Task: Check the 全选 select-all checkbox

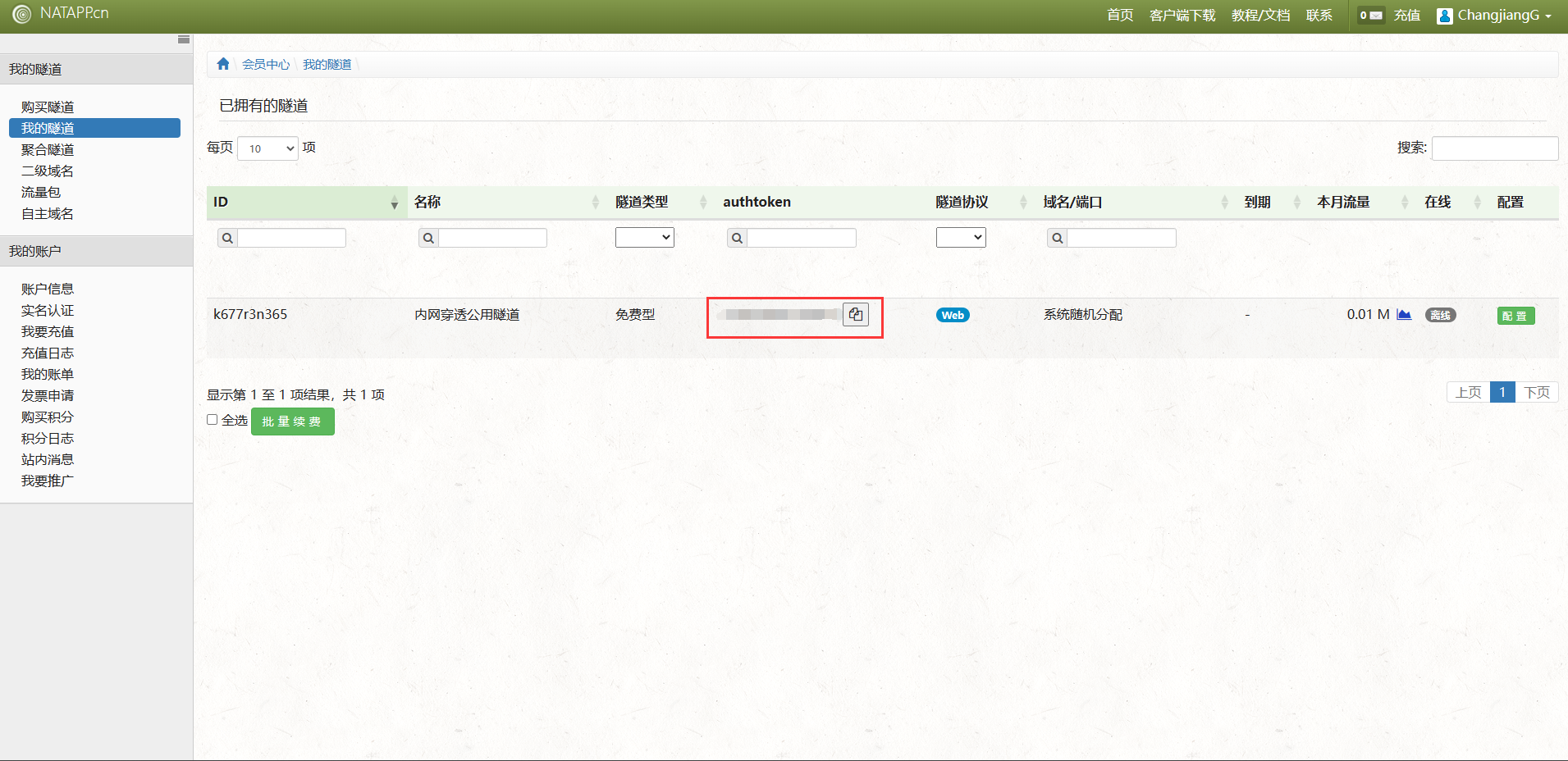Action: pyautogui.click(x=213, y=420)
